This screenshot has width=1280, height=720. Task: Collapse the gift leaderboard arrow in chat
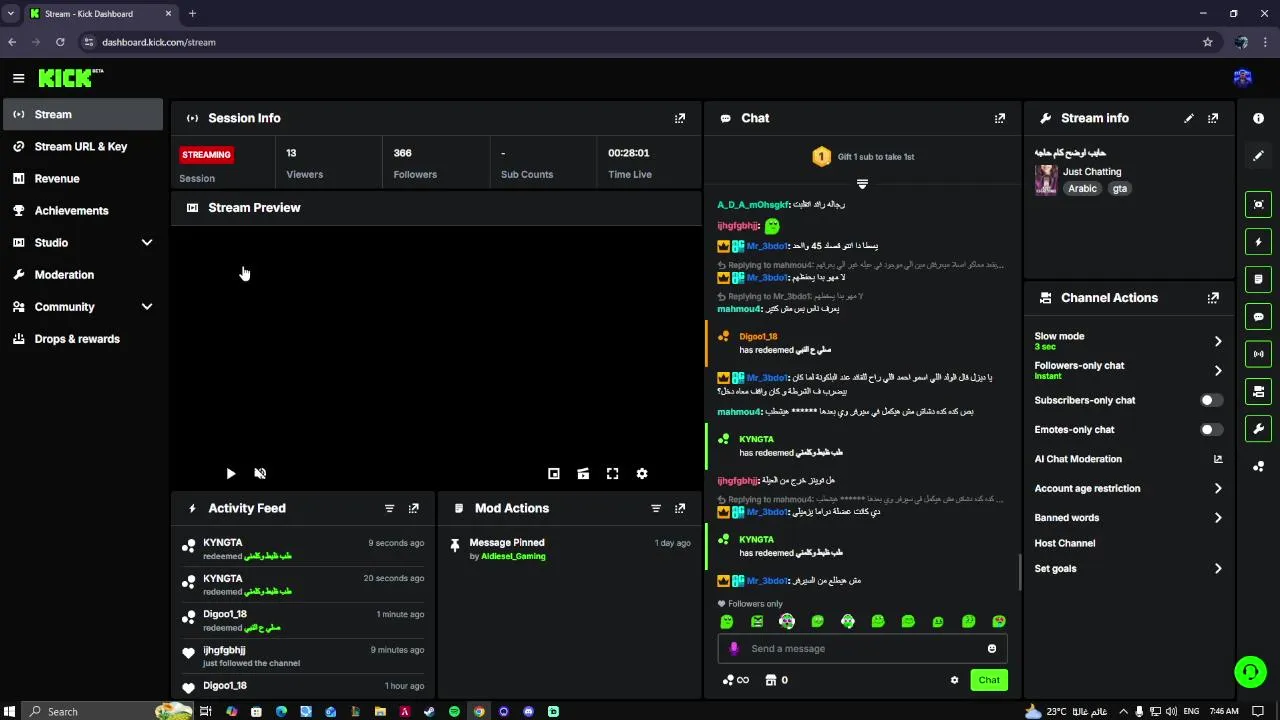(862, 184)
